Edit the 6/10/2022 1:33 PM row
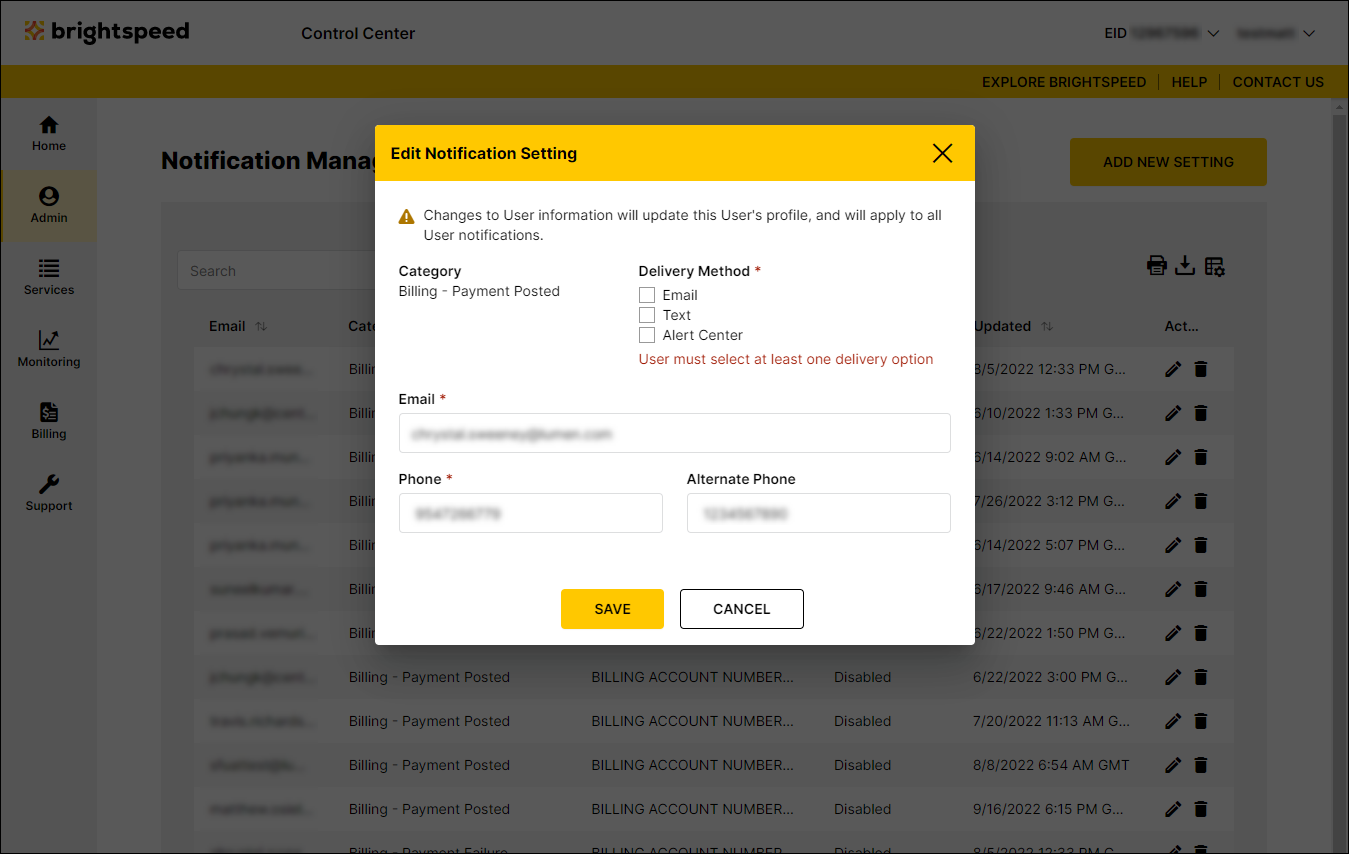Screen dimensions: 1349x854 coord(1173,413)
